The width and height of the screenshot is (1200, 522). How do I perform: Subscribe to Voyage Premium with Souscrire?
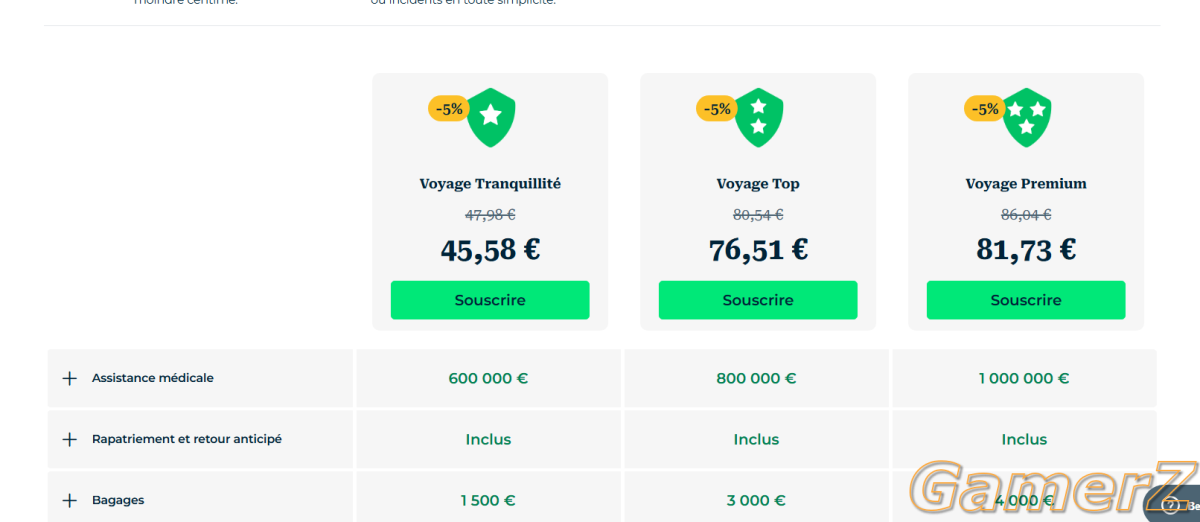1026,300
